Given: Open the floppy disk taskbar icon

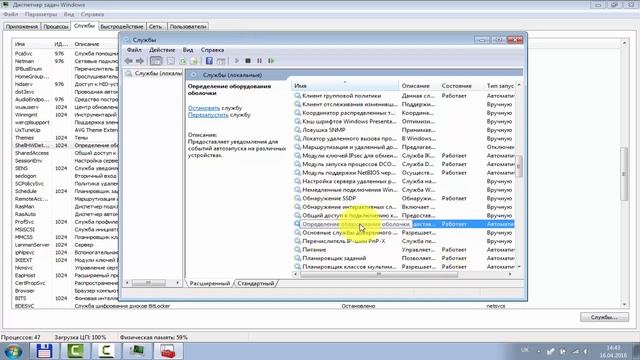Looking at the screenshot, I should coord(44,351).
